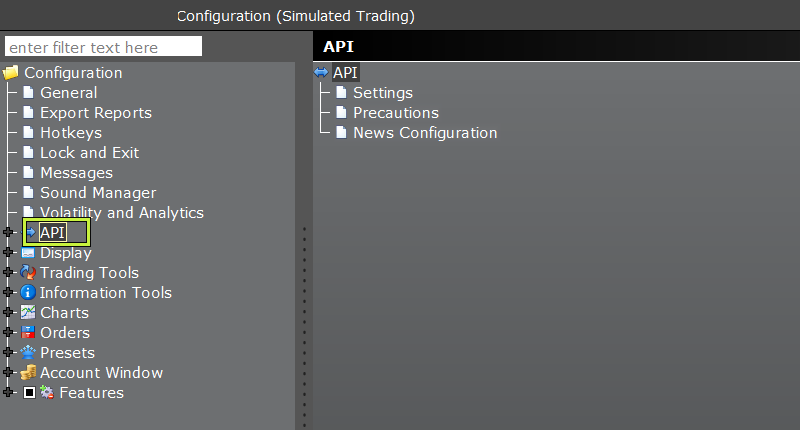Click the Presets icon
The width and height of the screenshot is (800, 430).
pyautogui.click(x=28, y=352)
